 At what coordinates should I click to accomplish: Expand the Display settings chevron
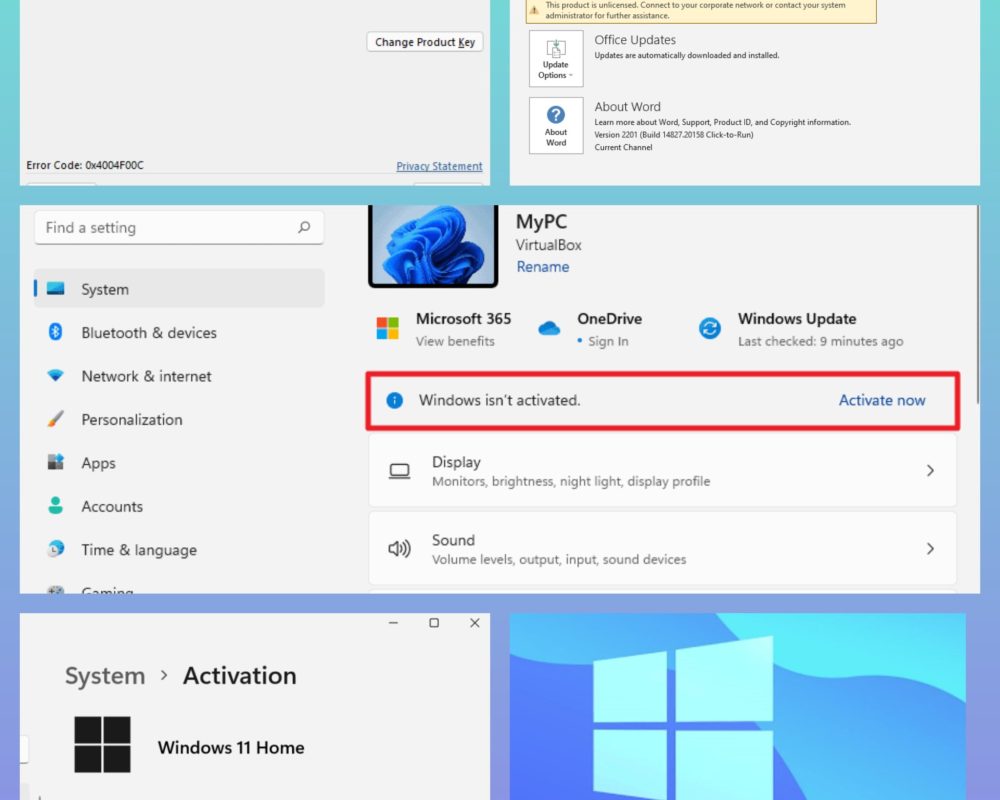[x=930, y=471]
